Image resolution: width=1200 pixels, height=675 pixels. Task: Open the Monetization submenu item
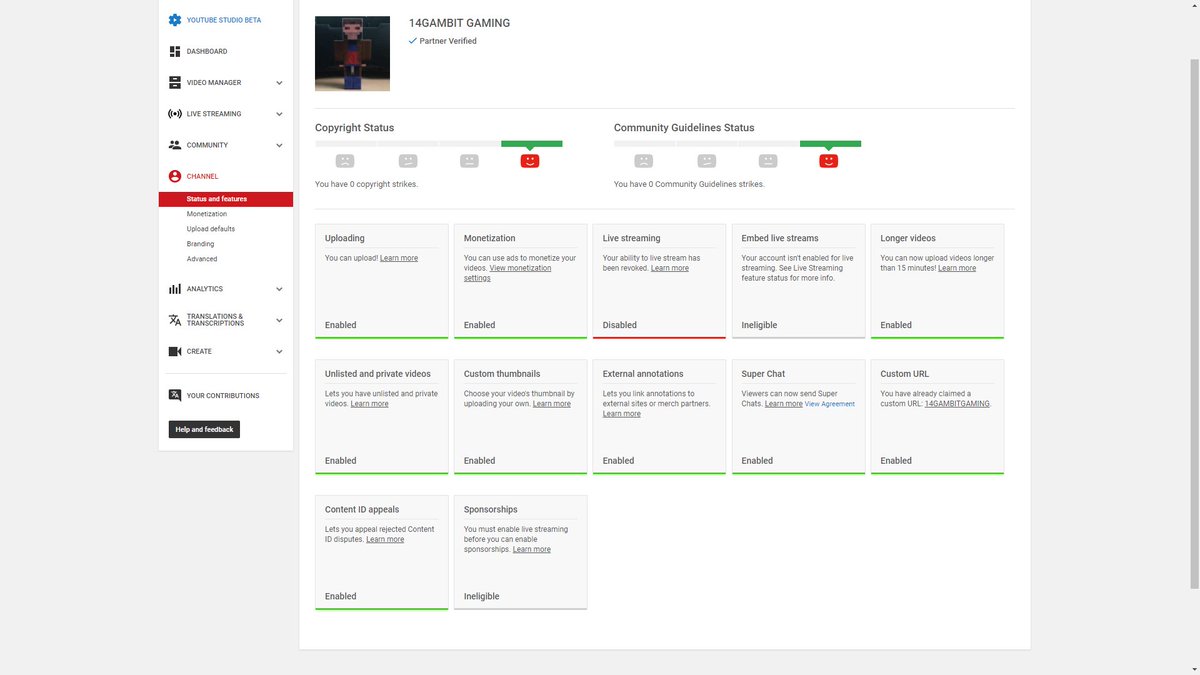[207, 214]
